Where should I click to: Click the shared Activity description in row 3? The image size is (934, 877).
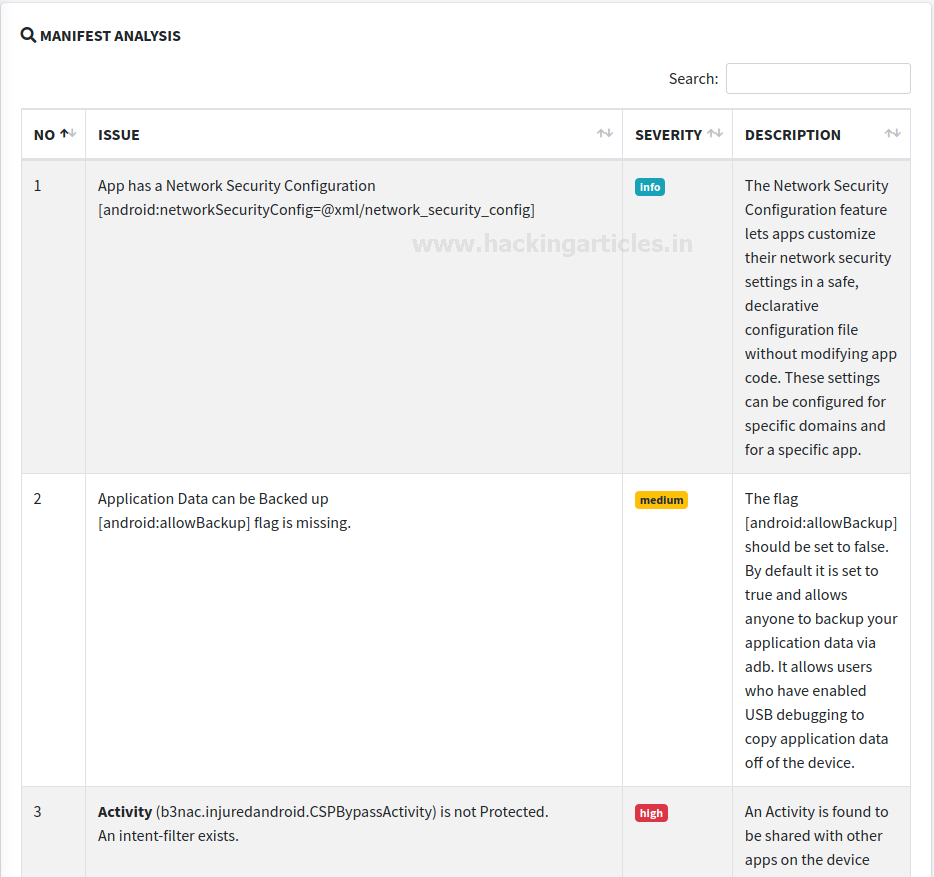point(816,835)
